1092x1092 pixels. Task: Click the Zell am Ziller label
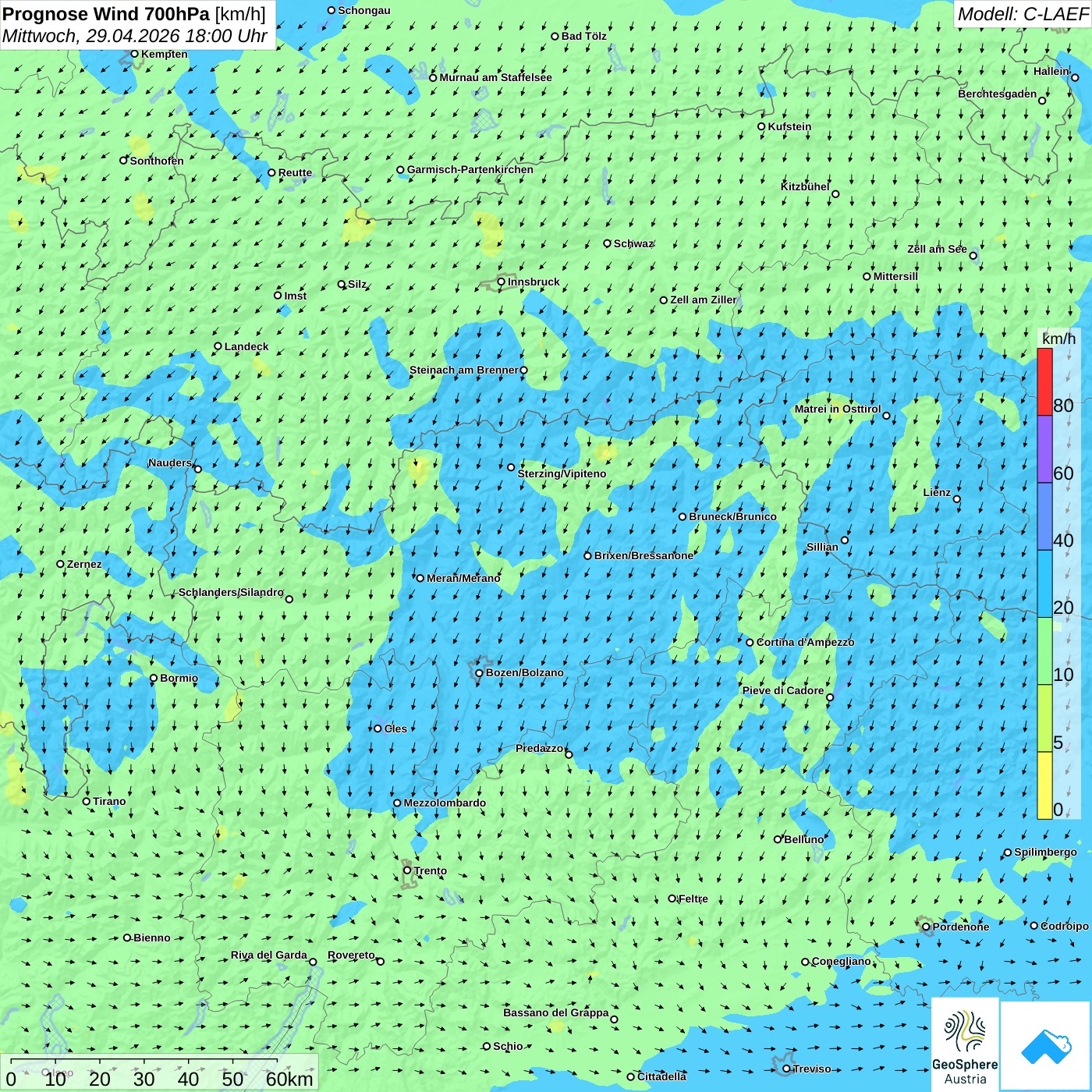[704, 300]
